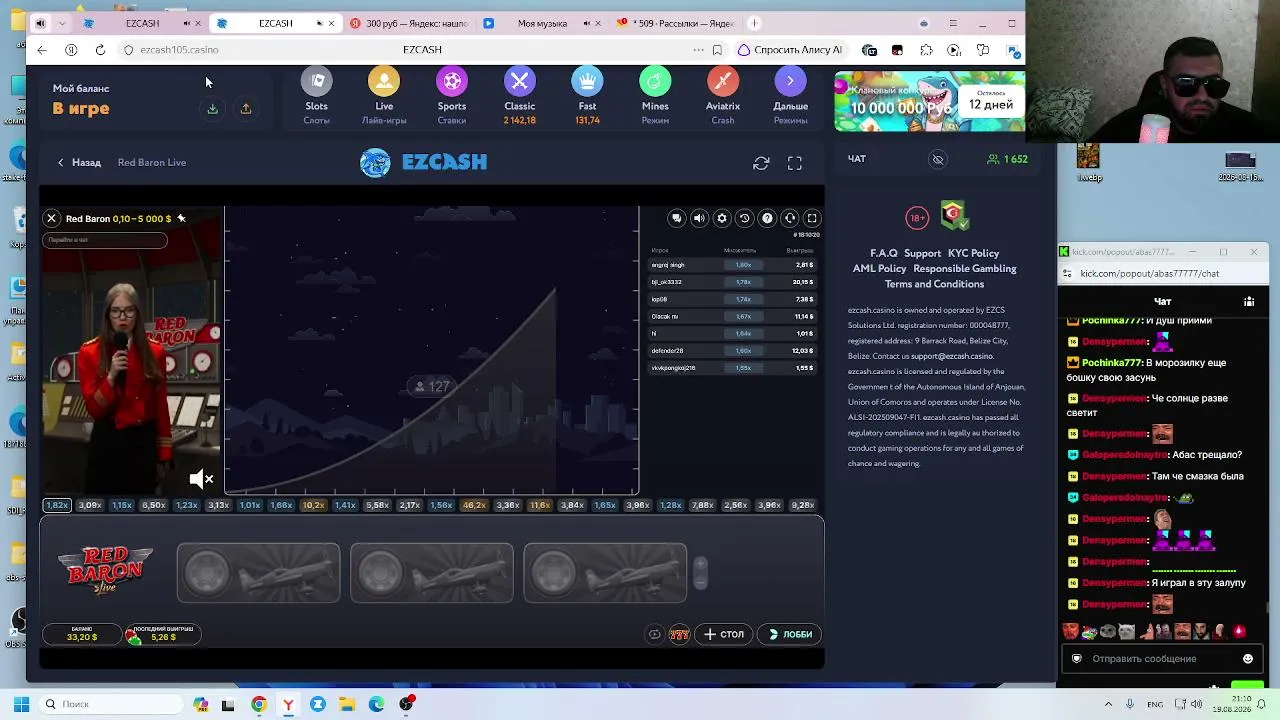Show hidden system tray icons chevron
This screenshot has width=1280, height=720.
click(x=1108, y=704)
